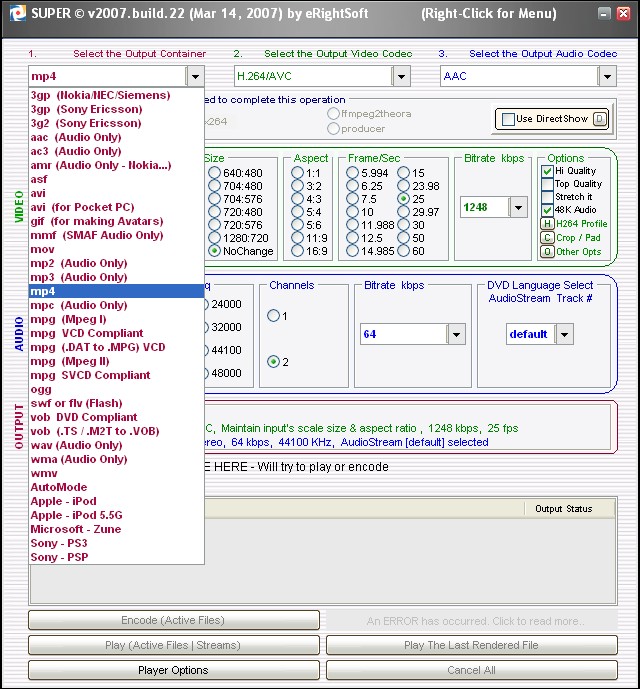The height and width of the screenshot is (689, 640).
Task: Choose mp3 (Audio Only) container
Action: [116, 277]
